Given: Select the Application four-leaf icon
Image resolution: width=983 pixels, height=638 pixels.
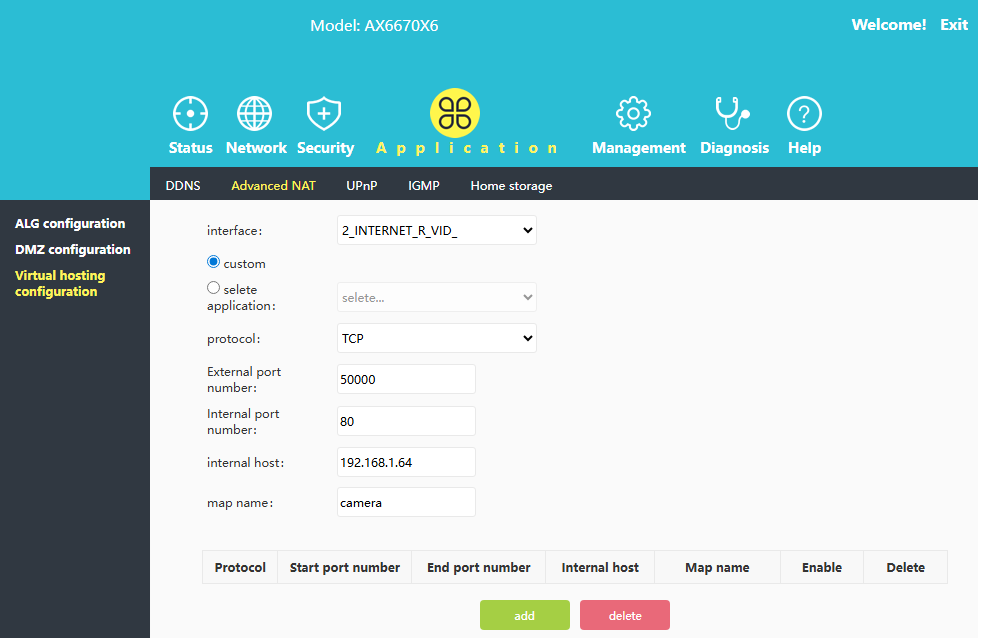Looking at the screenshot, I should pyautogui.click(x=455, y=113).
